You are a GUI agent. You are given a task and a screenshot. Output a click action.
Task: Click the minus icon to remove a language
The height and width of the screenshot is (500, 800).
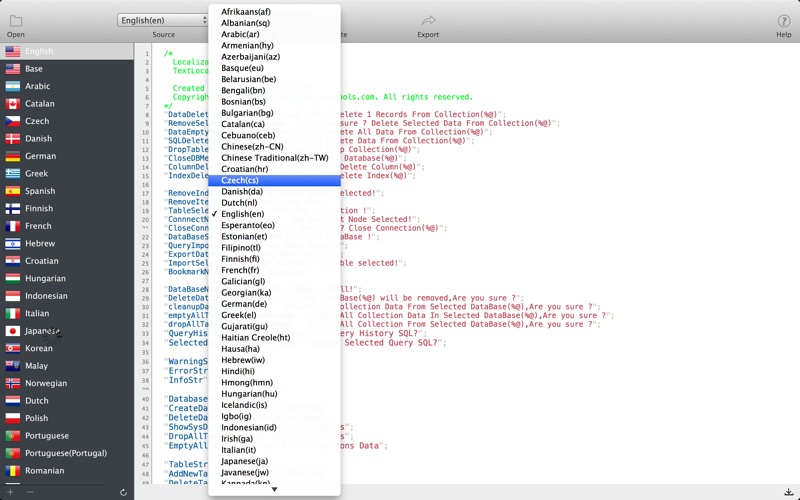[30, 492]
